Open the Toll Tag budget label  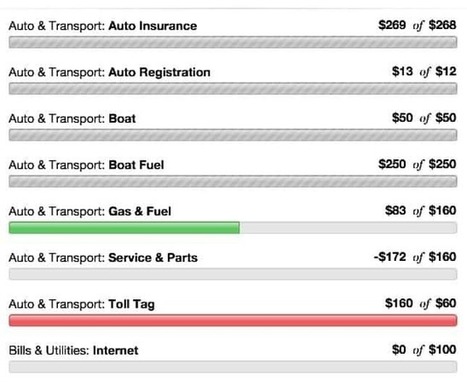[82, 304]
